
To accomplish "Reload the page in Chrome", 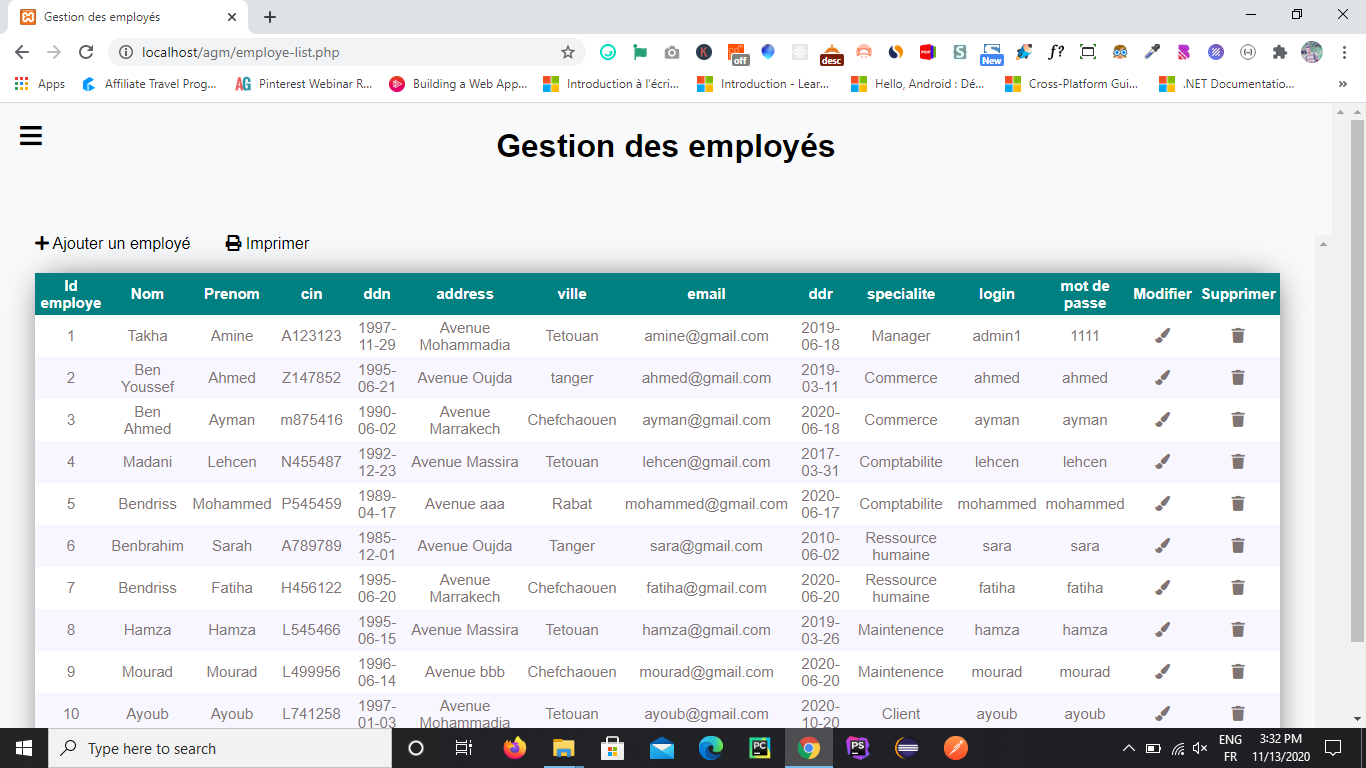I will coord(86,52).
